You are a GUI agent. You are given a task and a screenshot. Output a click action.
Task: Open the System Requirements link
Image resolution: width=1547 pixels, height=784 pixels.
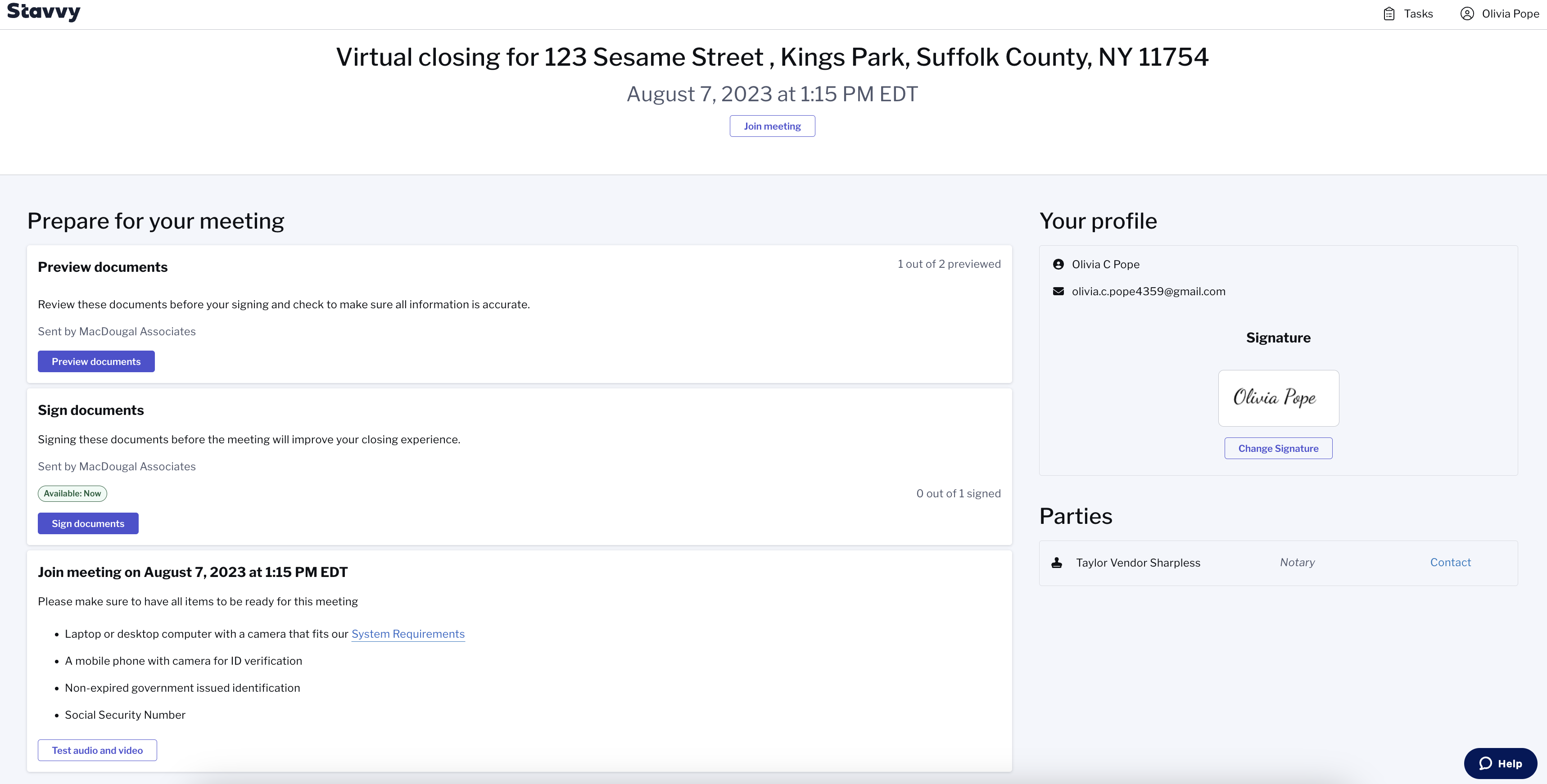click(x=408, y=634)
